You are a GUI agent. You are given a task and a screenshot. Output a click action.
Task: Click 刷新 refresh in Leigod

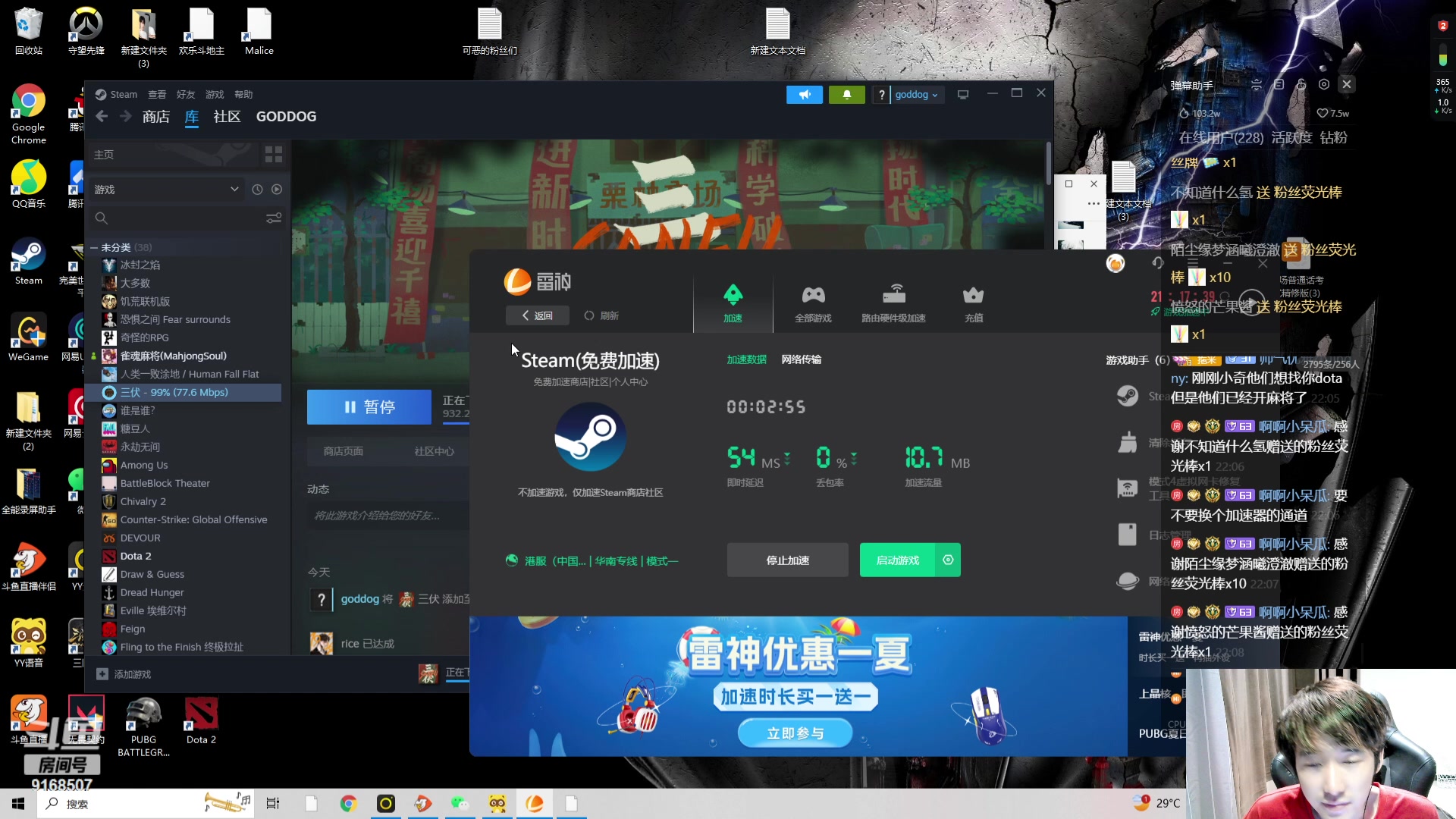[601, 315]
